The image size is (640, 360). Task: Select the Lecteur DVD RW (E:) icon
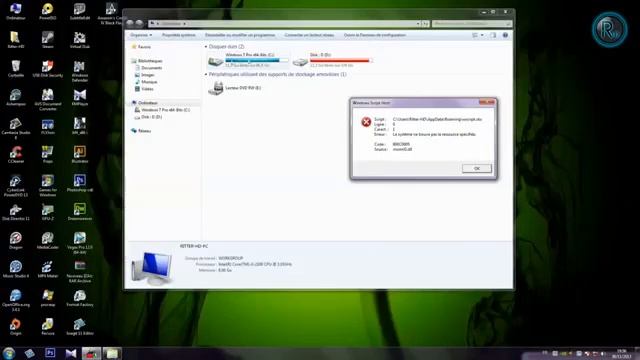tap(216, 88)
